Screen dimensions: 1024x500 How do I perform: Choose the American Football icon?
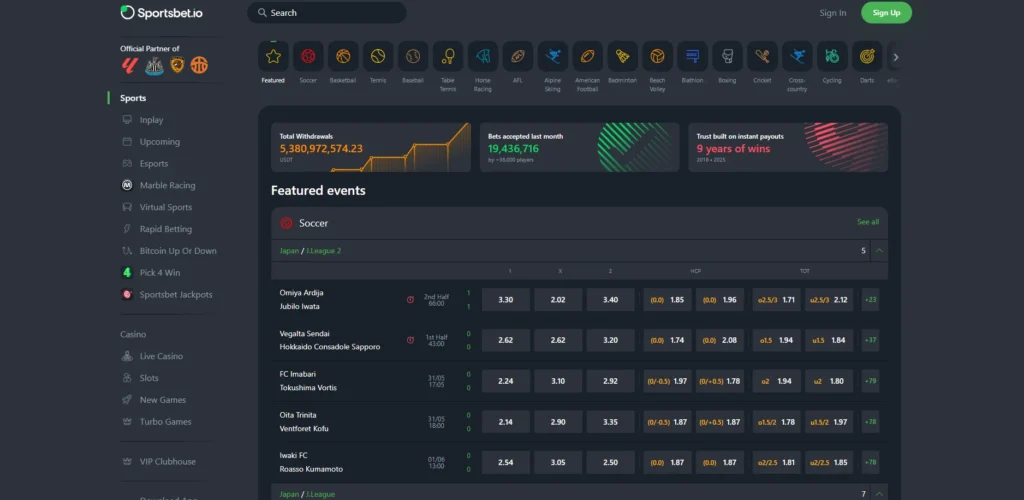(x=588, y=57)
